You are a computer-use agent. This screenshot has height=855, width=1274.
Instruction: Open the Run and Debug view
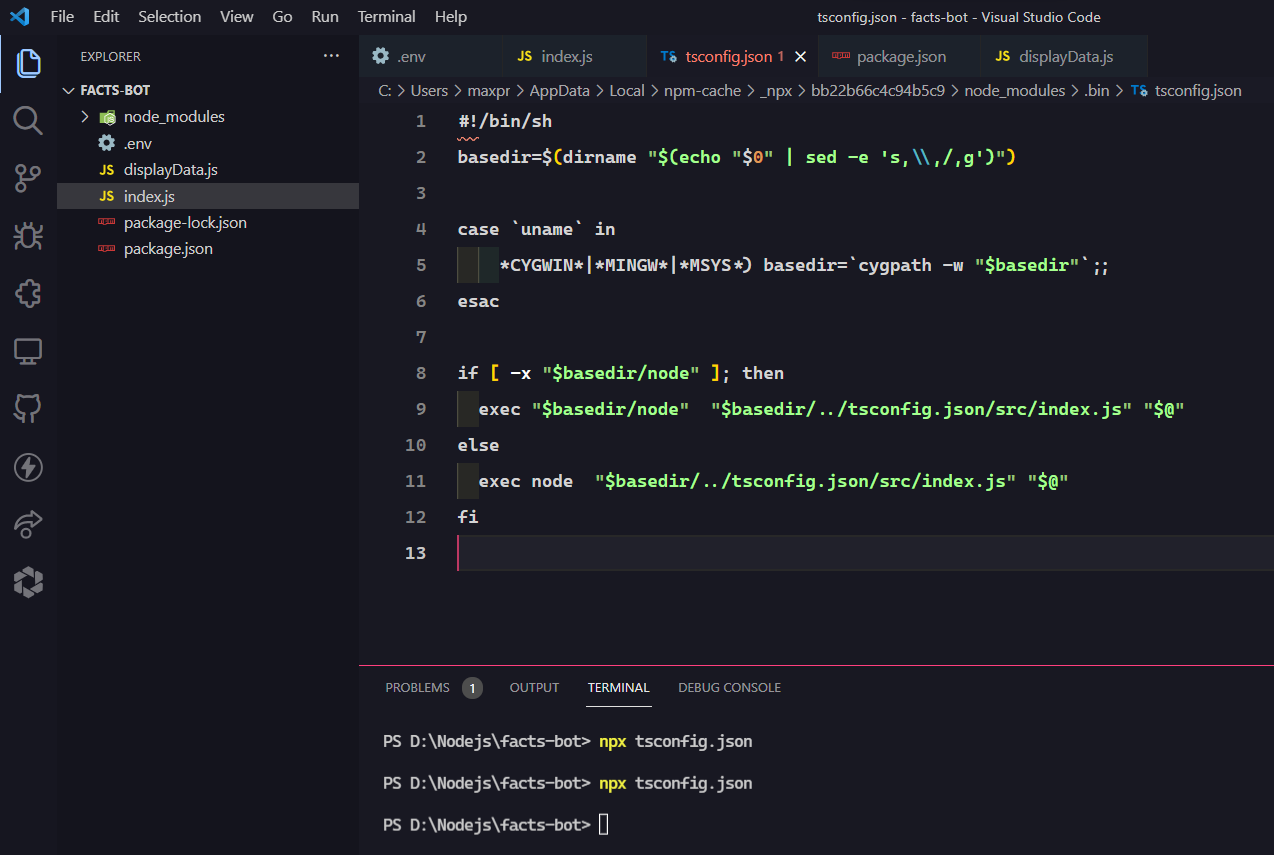[x=28, y=236]
